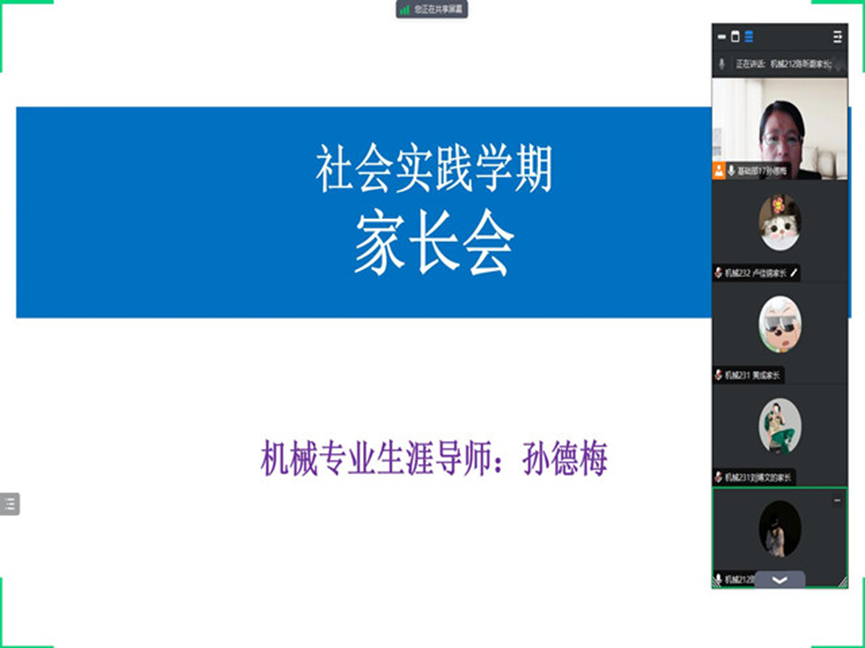Open the floating sidebar handle at left edge

pyautogui.click(x=9, y=504)
